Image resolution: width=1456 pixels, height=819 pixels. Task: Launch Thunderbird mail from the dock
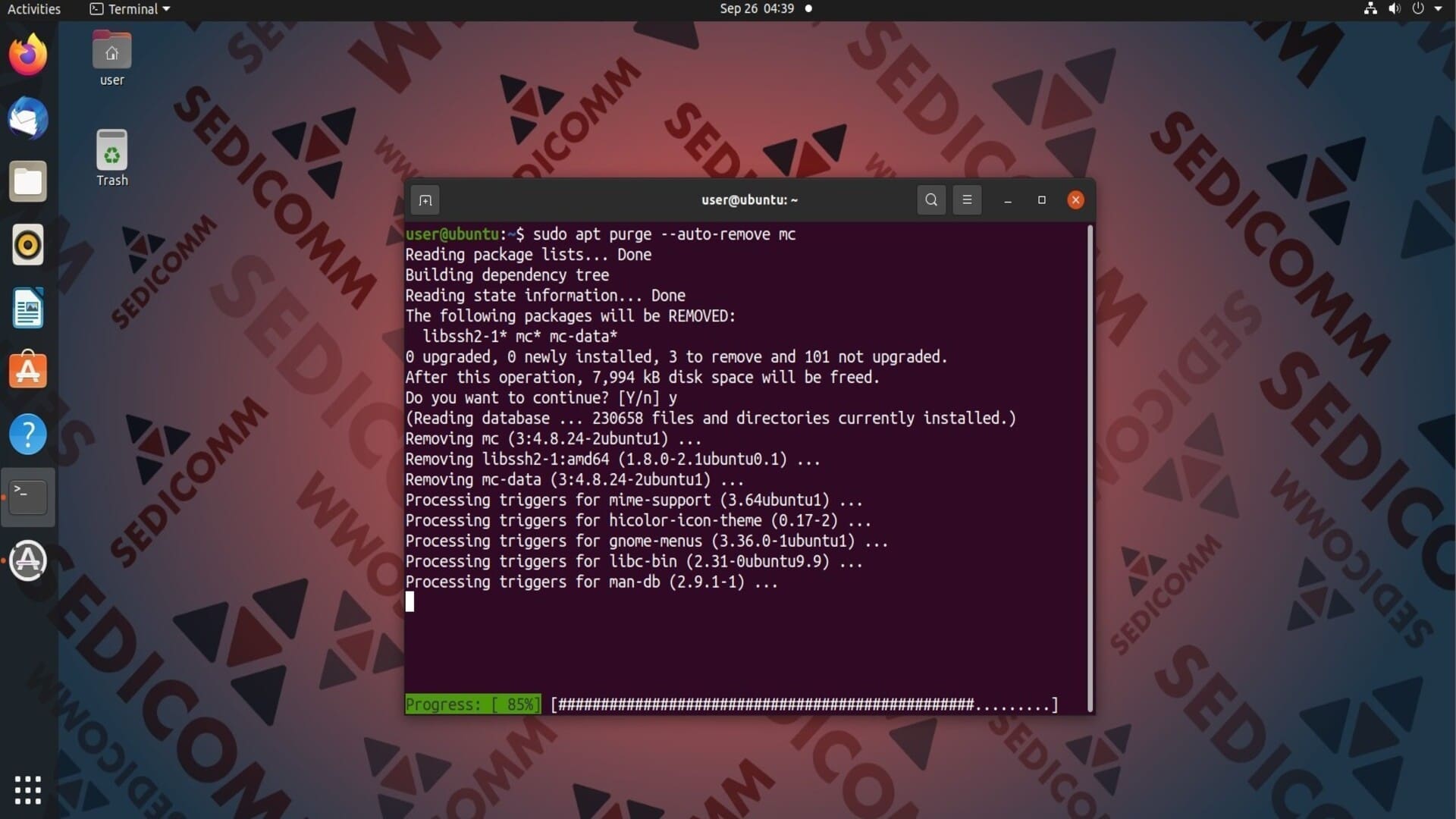pos(28,118)
